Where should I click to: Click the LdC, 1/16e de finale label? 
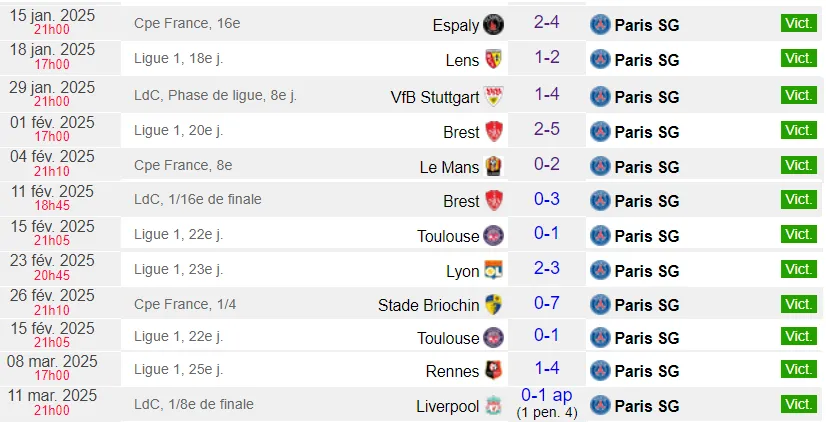click(198, 199)
